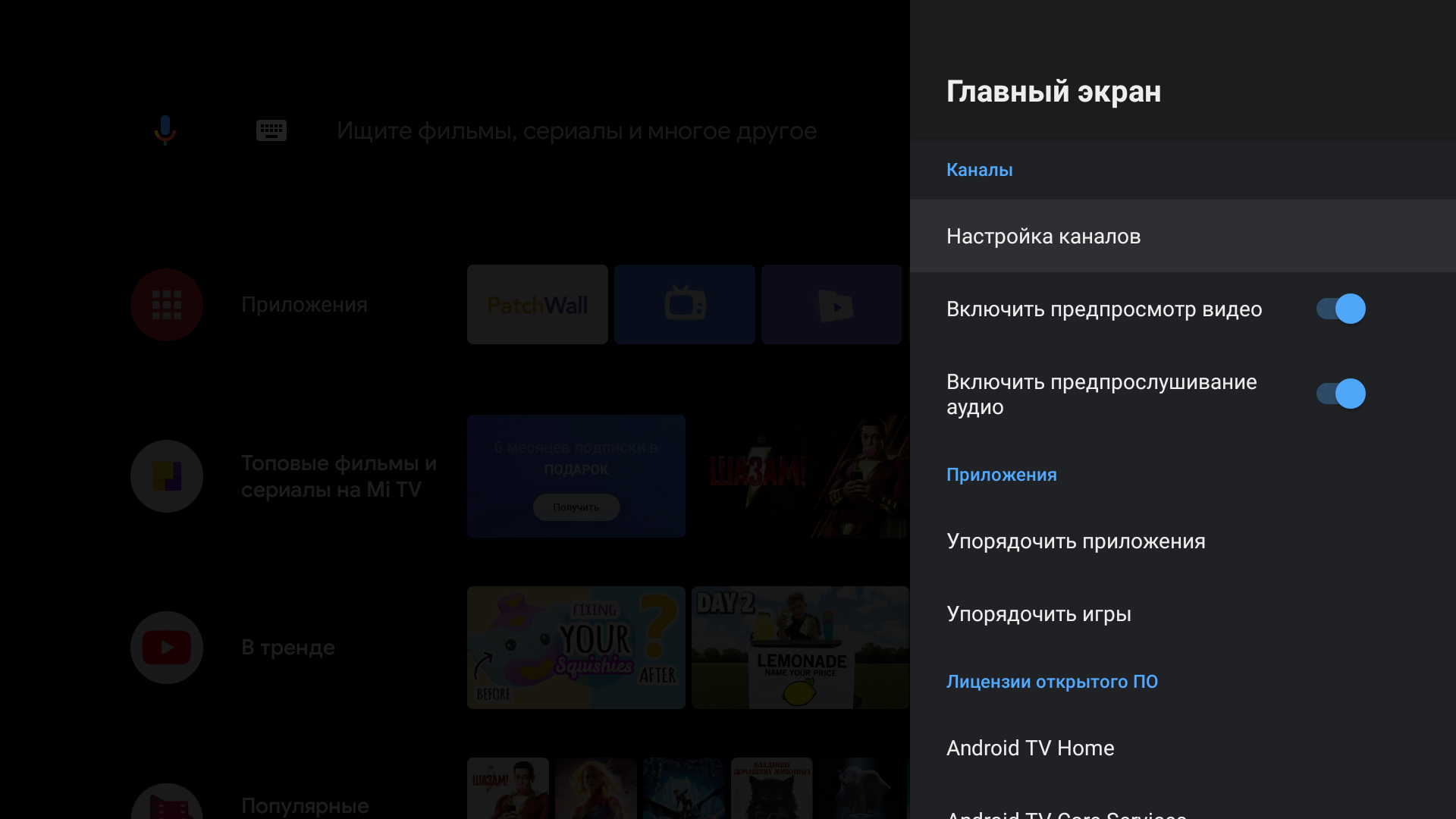Click the Получить button on subscription banner
1456x819 pixels.
click(x=576, y=507)
